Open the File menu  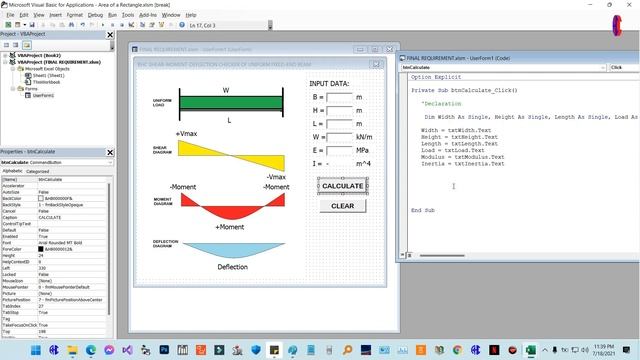(x=10, y=15)
